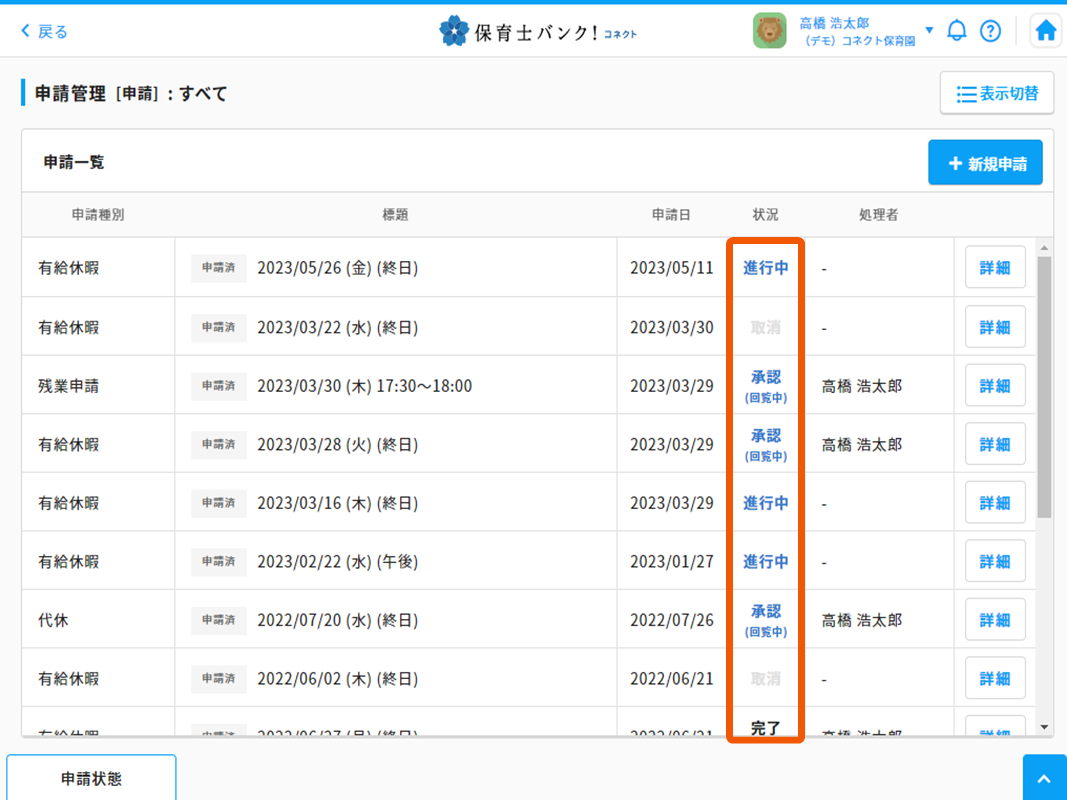The width and height of the screenshot is (1067, 800).
Task: Open 詳細 for the 残業申請 row
Action: (x=994, y=386)
